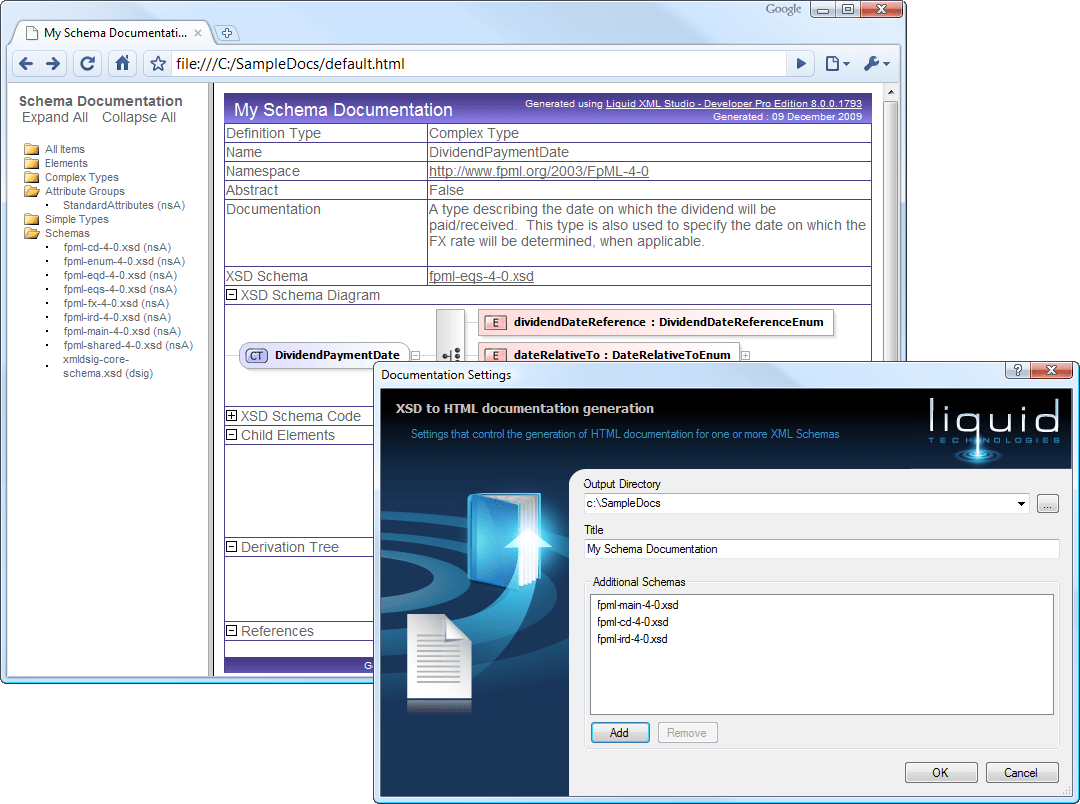
Task: Click the Schemas folder icon in sidebar
Action: point(32,233)
